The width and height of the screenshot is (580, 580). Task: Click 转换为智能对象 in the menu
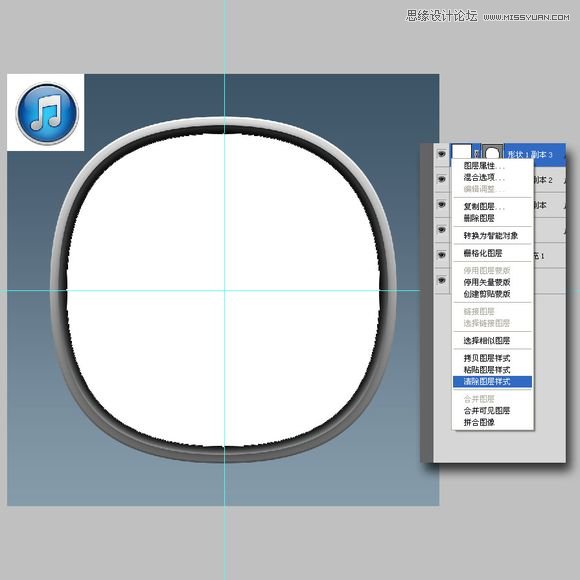point(490,236)
